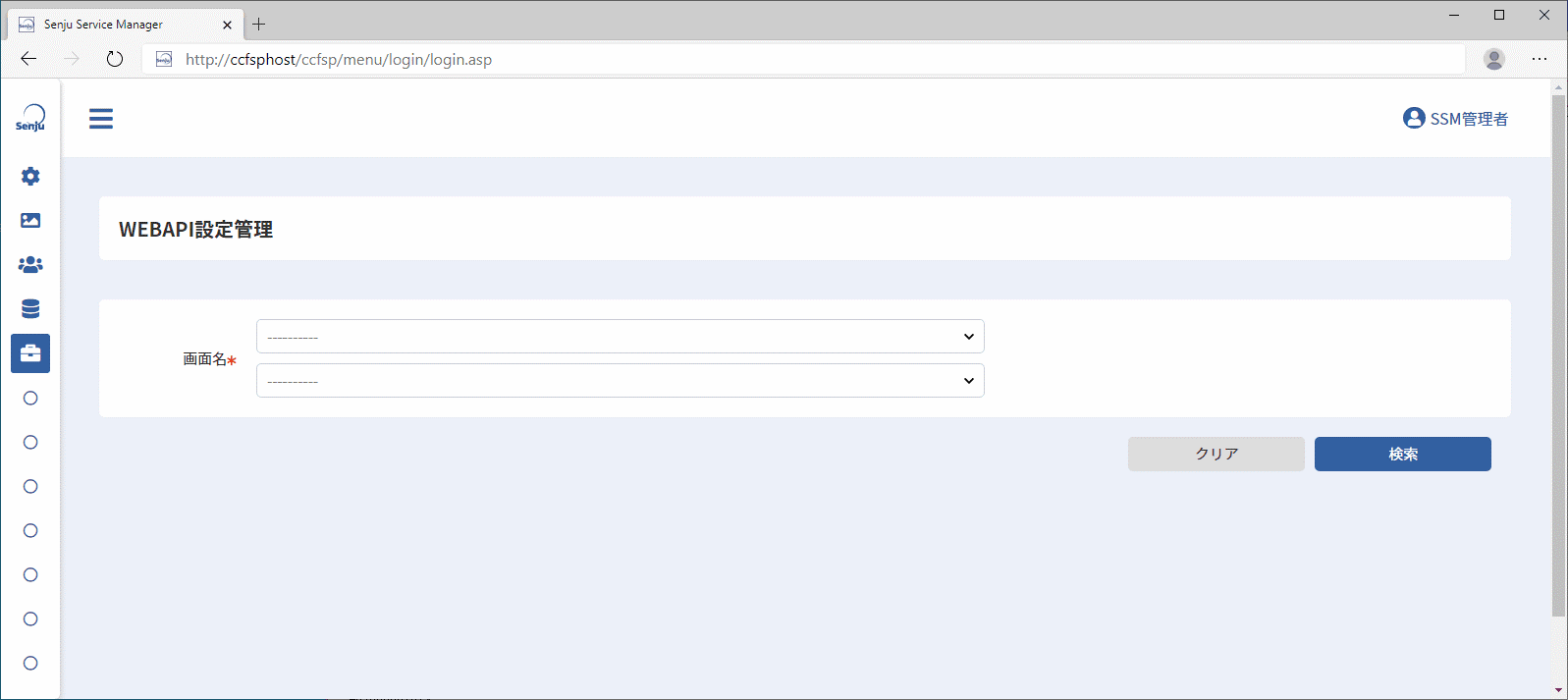Image resolution: width=1568 pixels, height=700 pixels.
Task: Select the Senju Service Manager browser tab
Action: pos(125,25)
